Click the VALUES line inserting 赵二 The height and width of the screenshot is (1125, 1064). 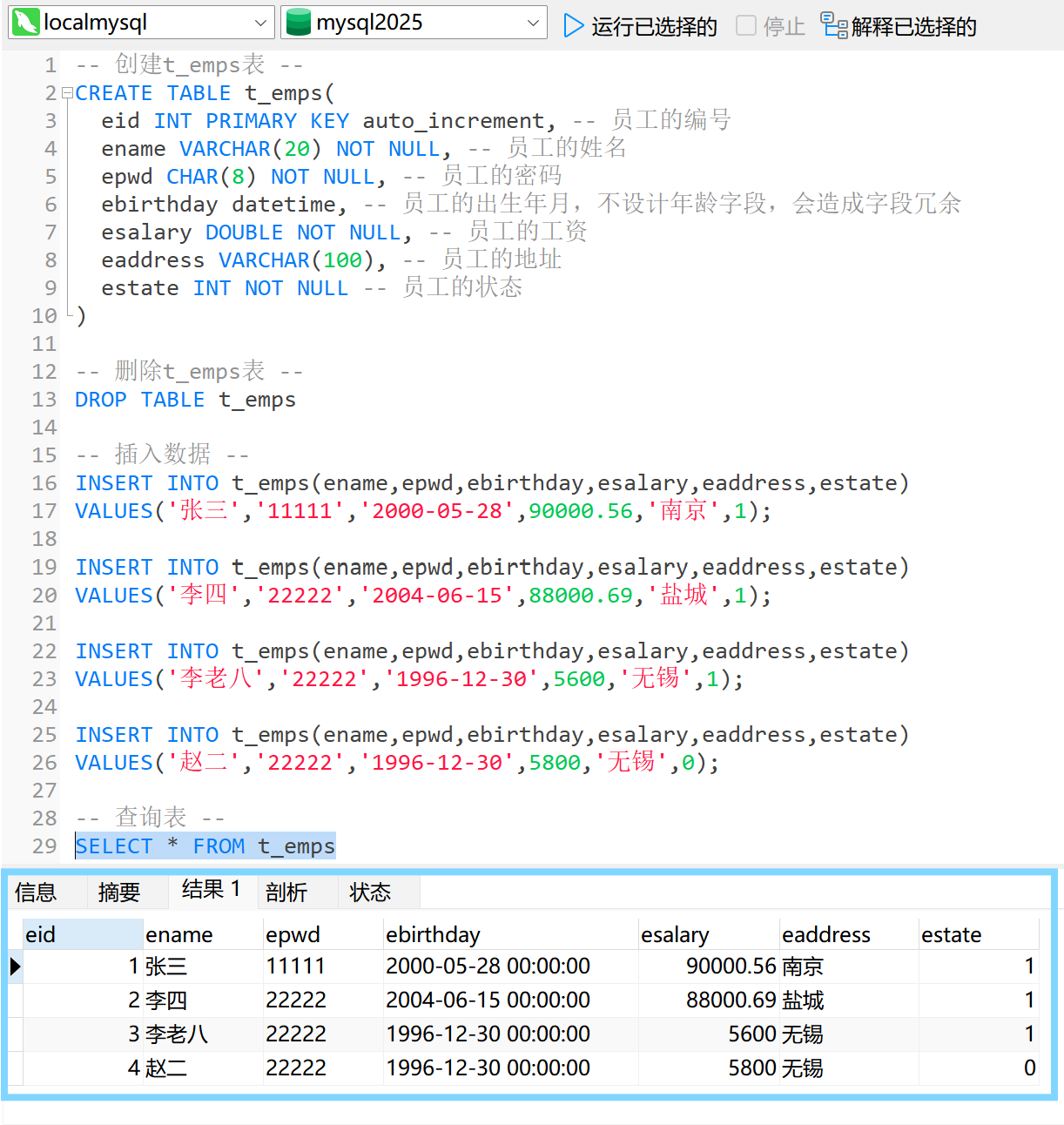(397, 763)
